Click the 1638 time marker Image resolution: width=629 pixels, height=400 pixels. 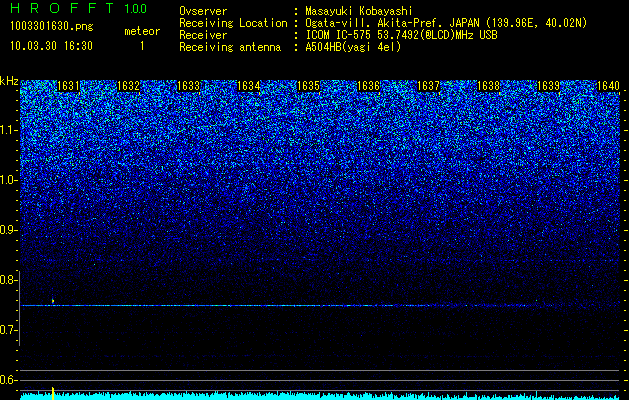pyautogui.click(x=488, y=86)
